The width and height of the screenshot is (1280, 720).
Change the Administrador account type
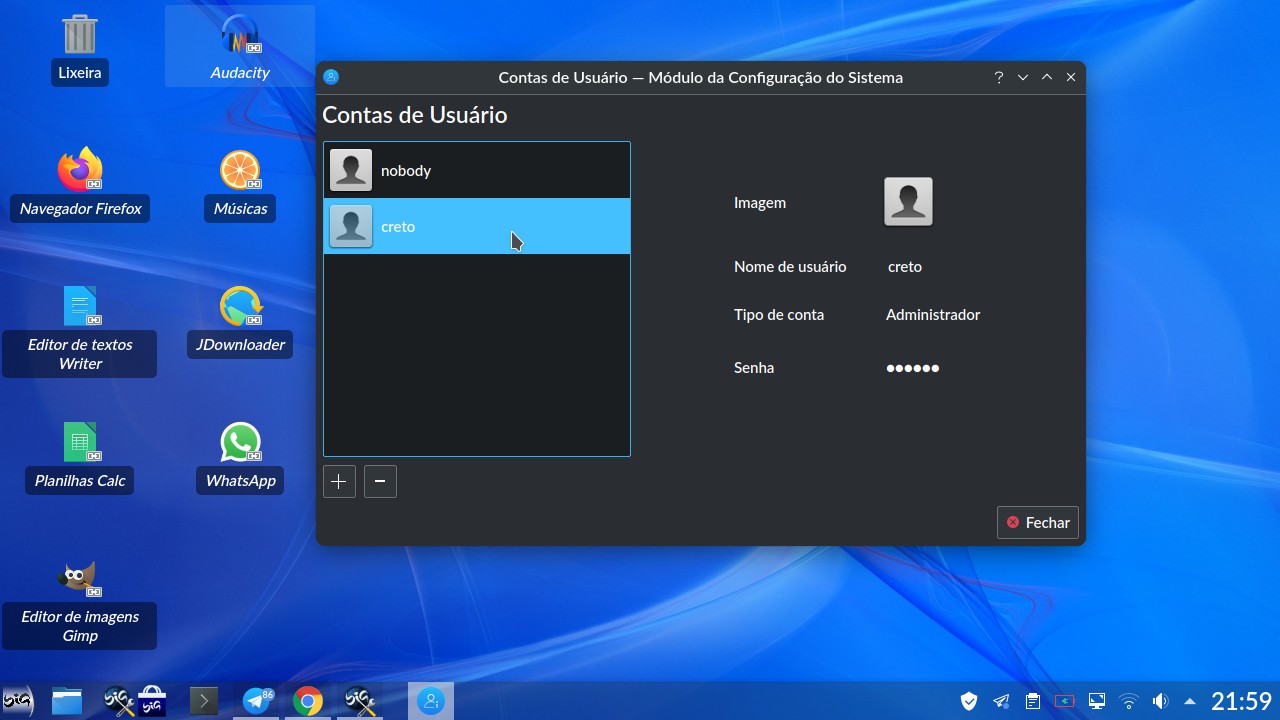pos(933,315)
